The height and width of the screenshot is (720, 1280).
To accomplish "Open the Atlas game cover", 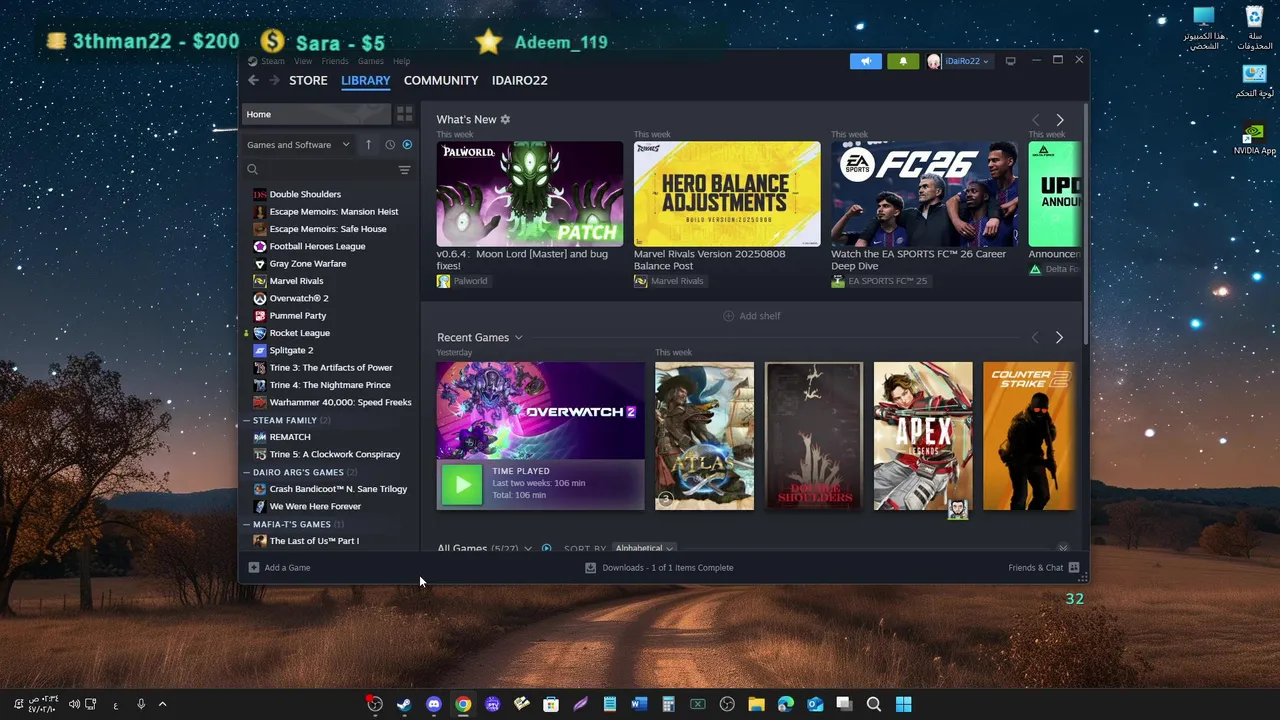I will (x=704, y=436).
